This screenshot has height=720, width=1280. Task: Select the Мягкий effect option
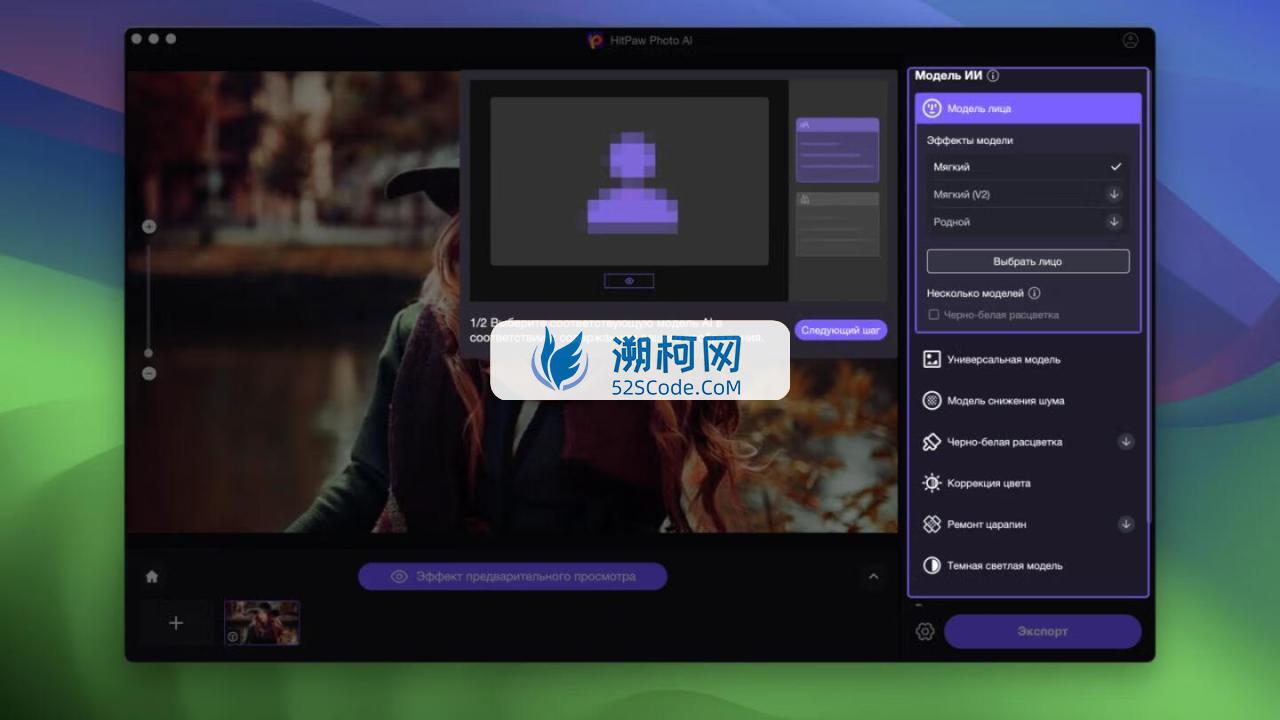coord(1027,167)
